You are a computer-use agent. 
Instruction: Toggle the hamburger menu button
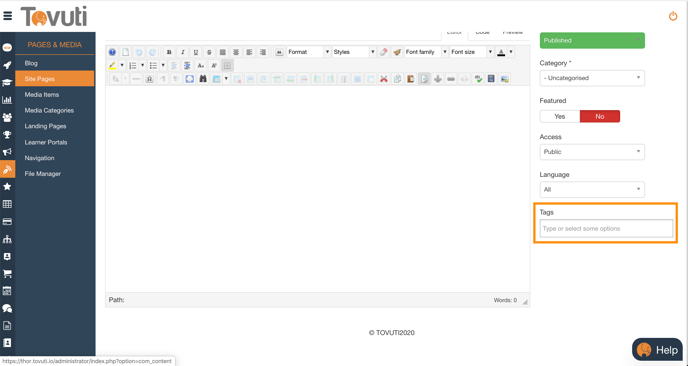click(7, 16)
